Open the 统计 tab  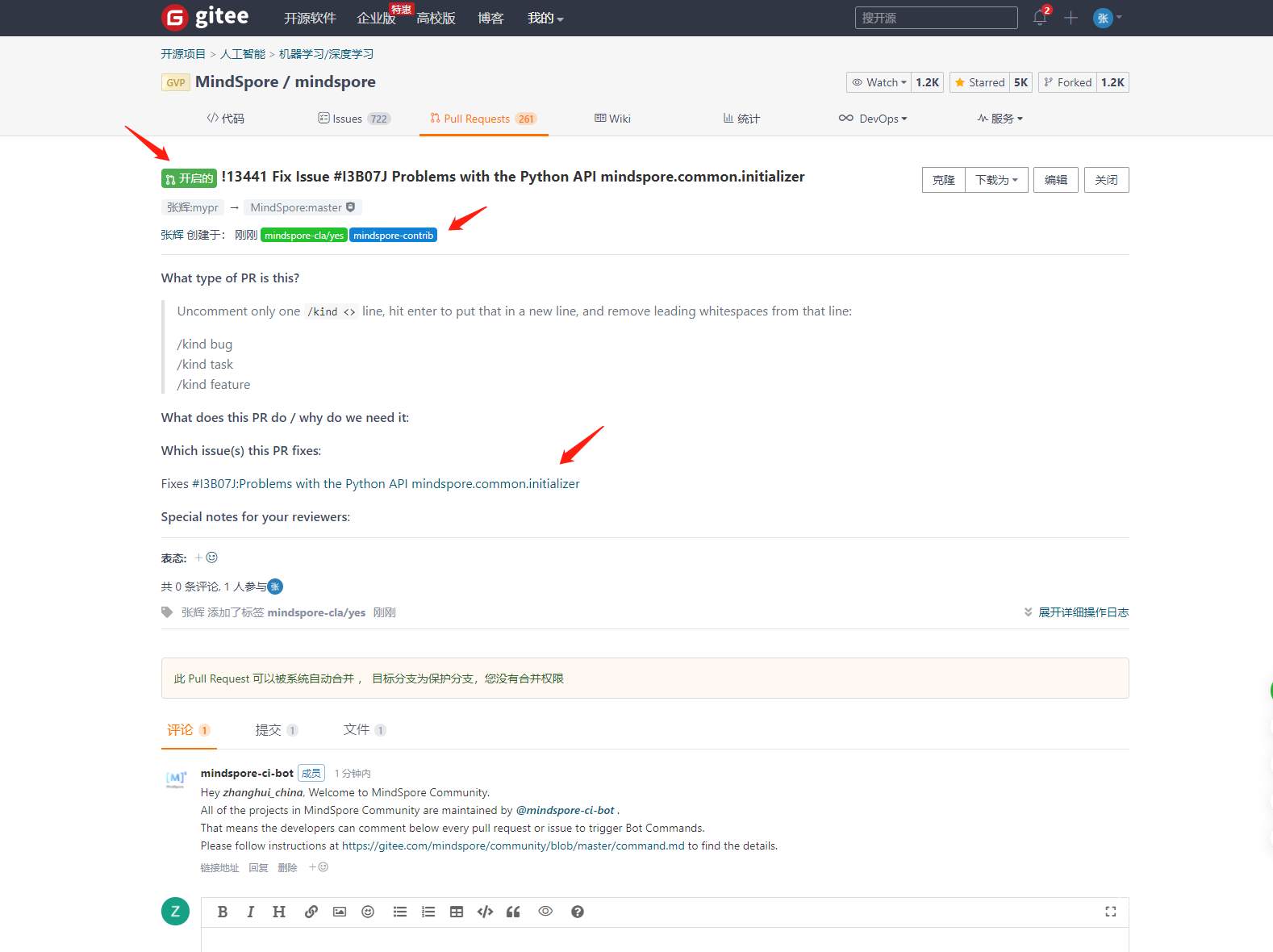pyautogui.click(x=742, y=119)
